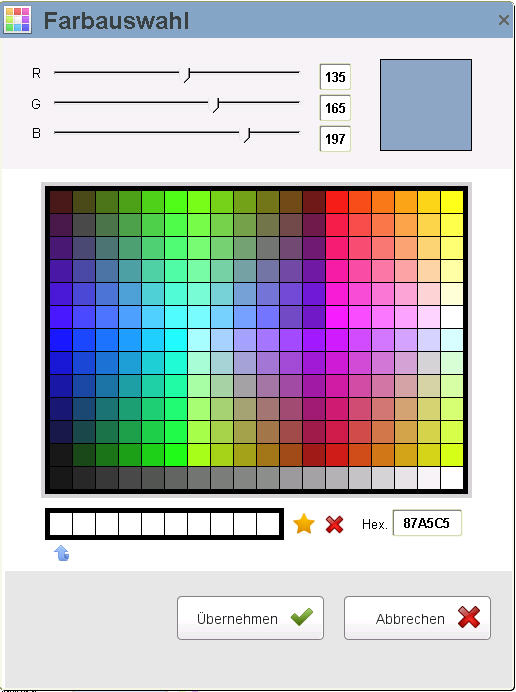Click the large blue color preview box
The width and height of the screenshot is (516, 692).
(426, 105)
